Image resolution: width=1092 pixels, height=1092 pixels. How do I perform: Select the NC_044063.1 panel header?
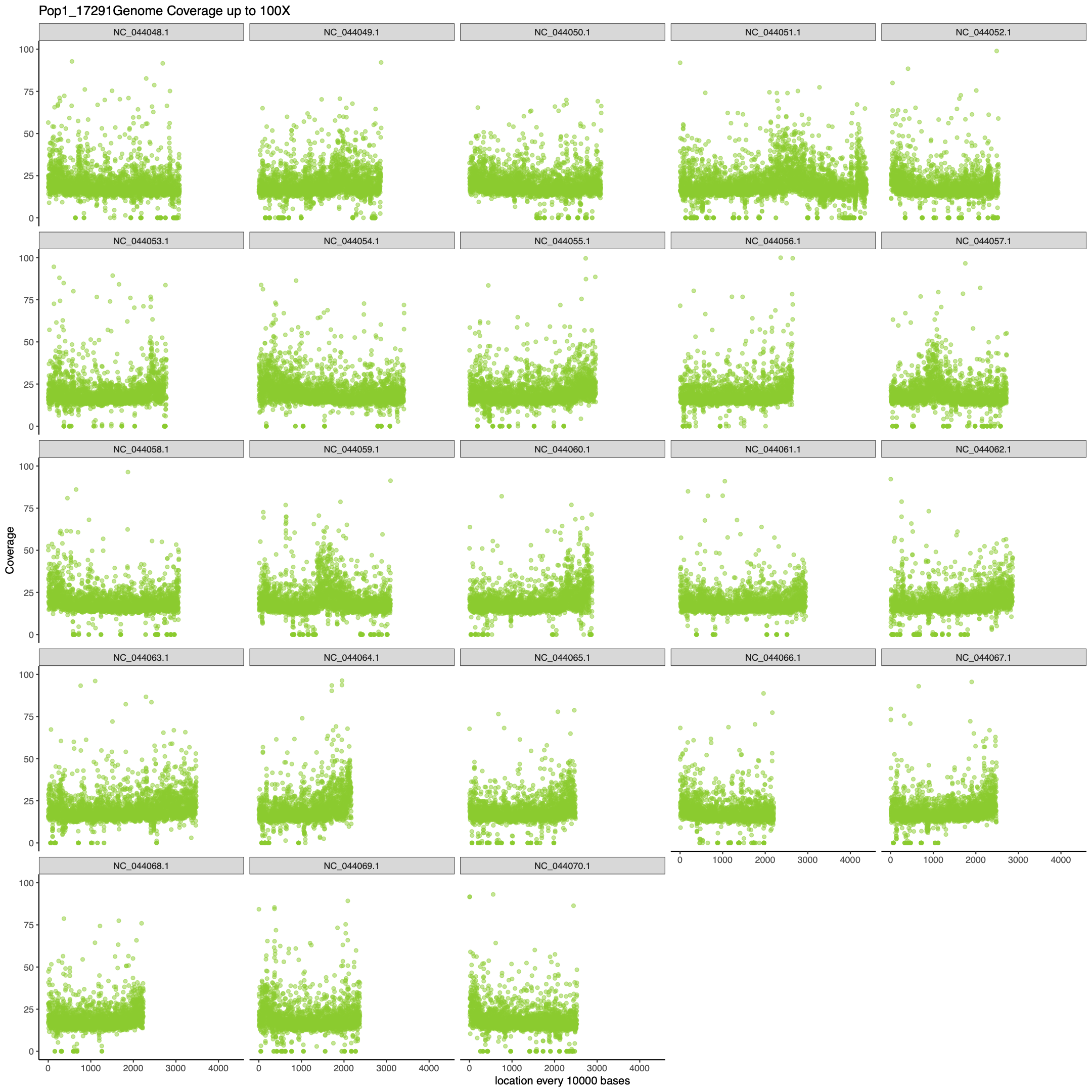click(142, 657)
